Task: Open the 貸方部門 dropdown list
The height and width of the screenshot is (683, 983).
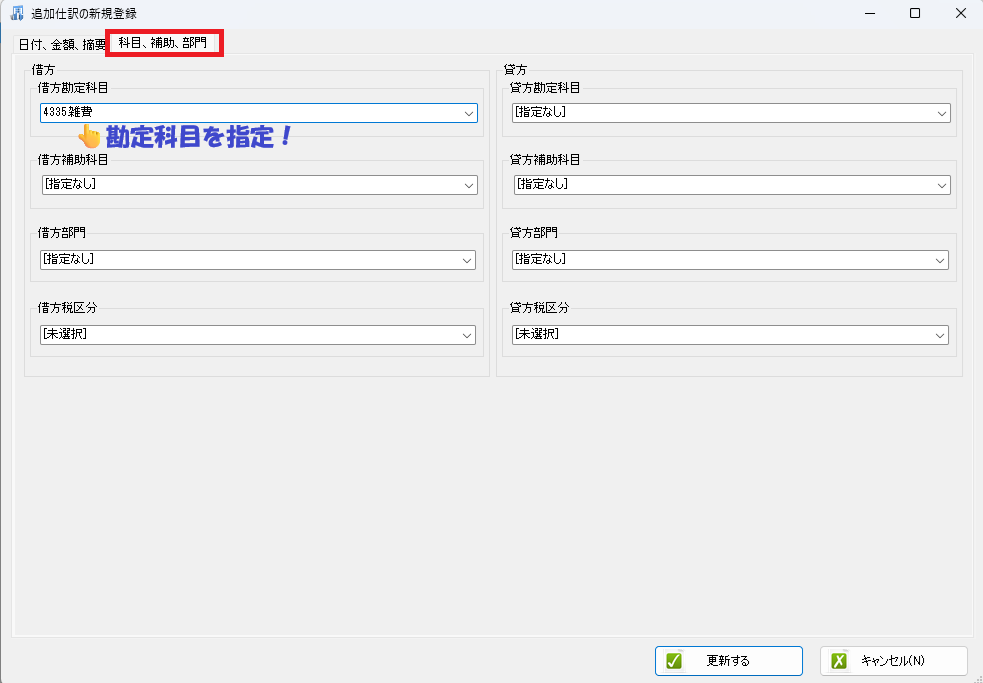Action: (940, 260)
